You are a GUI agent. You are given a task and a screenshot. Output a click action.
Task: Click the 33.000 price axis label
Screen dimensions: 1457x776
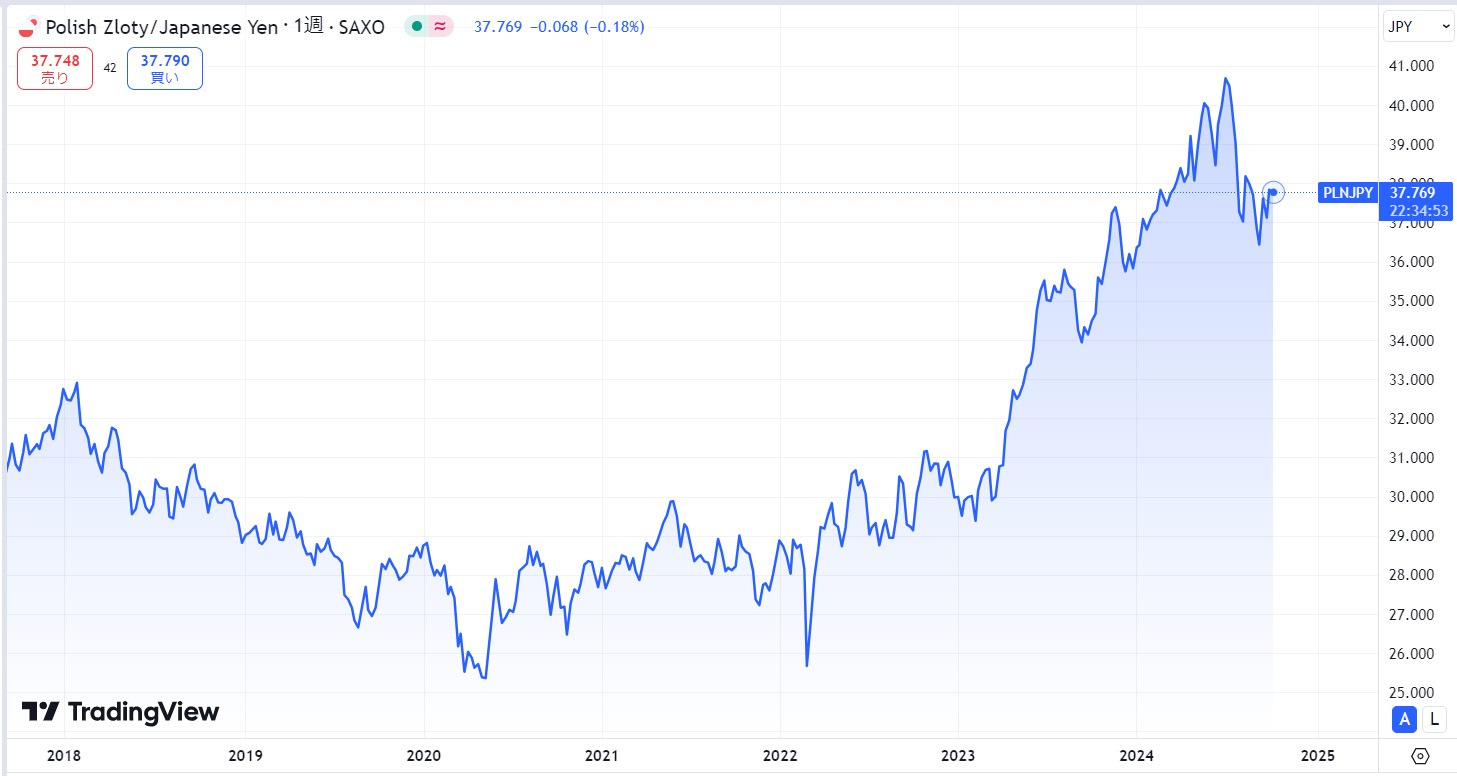click(x=1414, y=380)
